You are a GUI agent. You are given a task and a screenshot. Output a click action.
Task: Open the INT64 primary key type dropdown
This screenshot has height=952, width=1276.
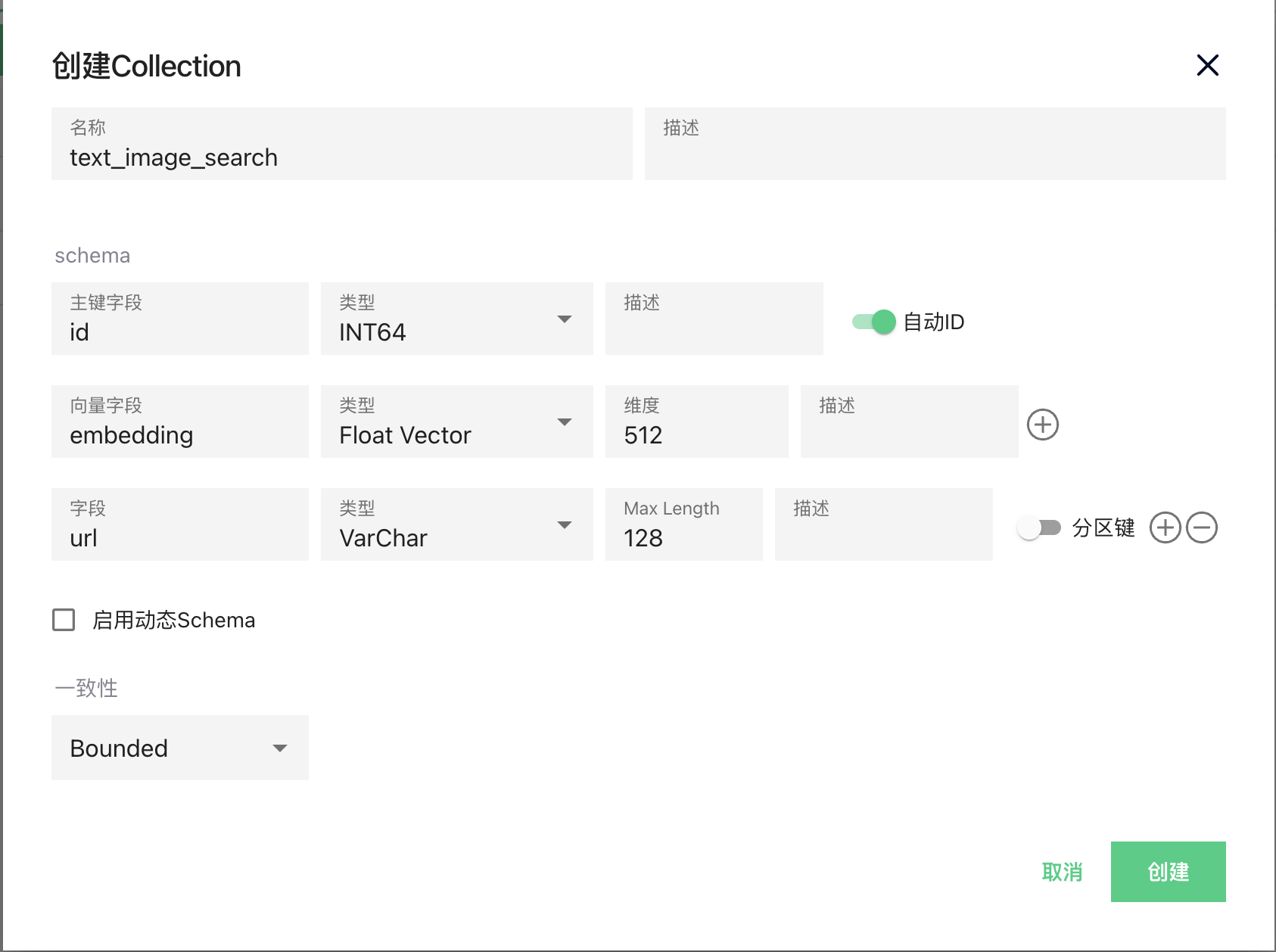click(456, 319)
